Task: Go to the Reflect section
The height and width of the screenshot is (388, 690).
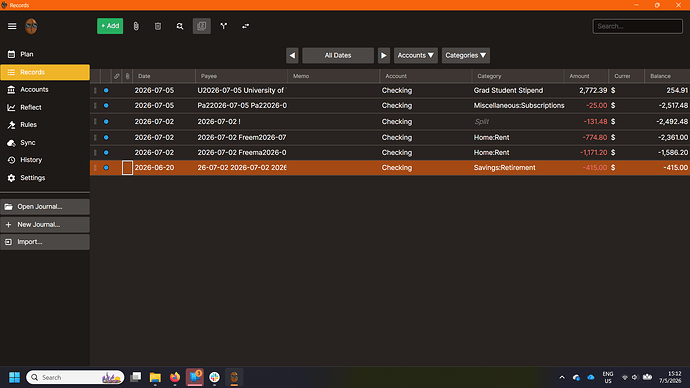Action: click(x=45, y=107)
